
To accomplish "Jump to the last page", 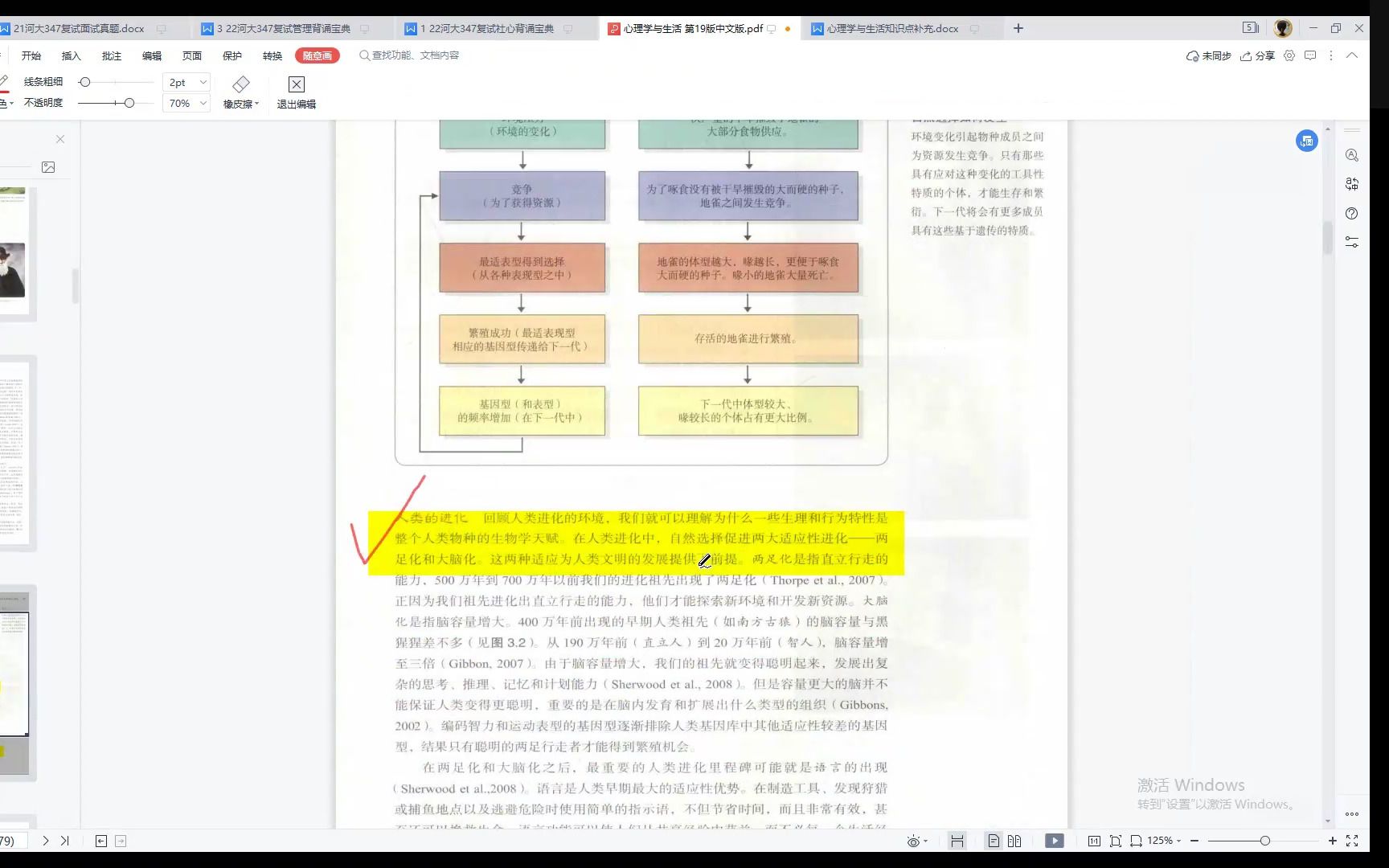I will (x=65, y=841).
